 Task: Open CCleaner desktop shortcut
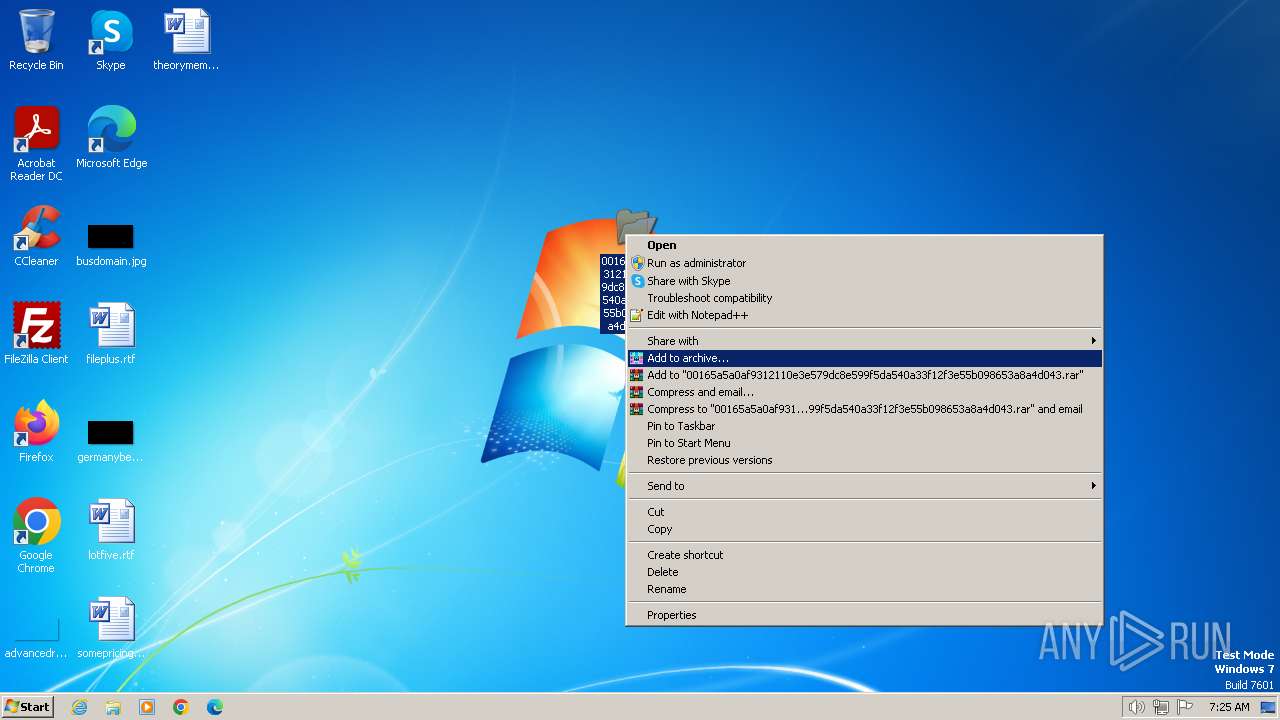[x=36, y=235]
